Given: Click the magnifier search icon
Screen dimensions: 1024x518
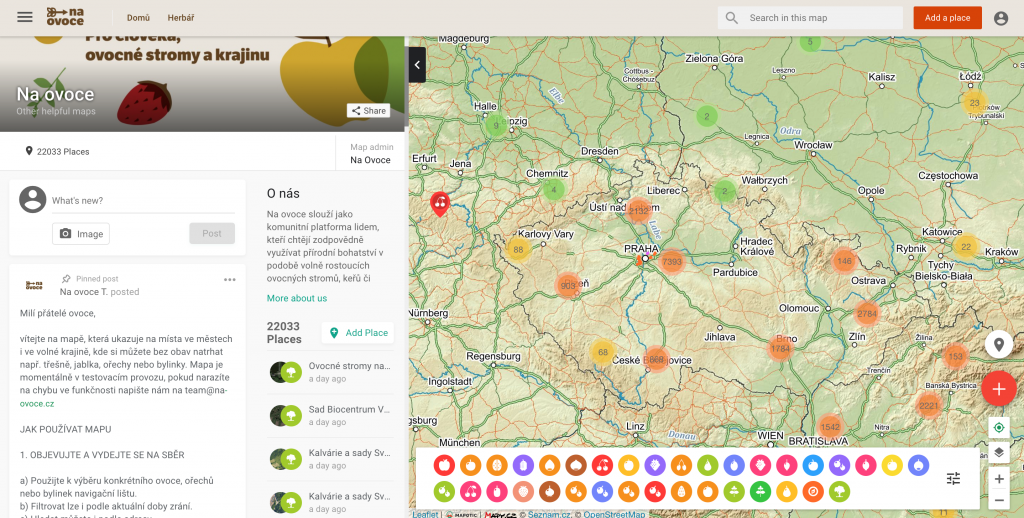Looking at the screenshot, I should coord(732,18).
